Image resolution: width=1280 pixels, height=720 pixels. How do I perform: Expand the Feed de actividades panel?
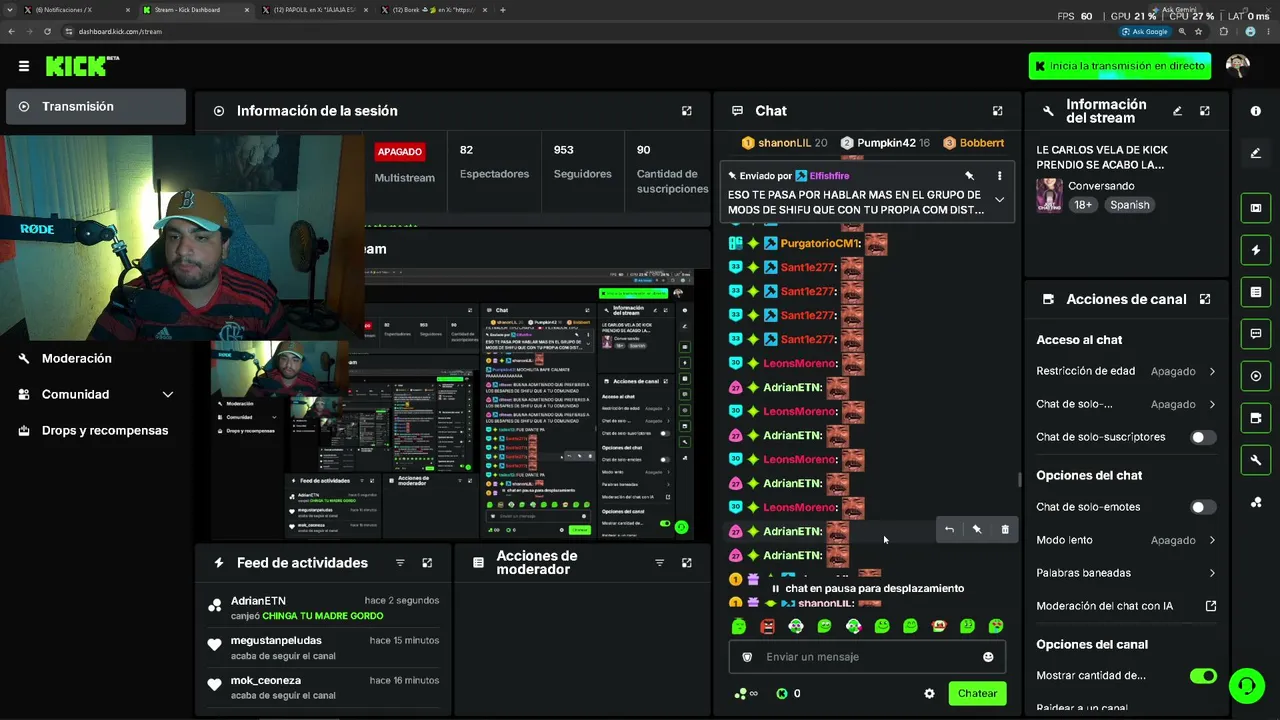pos(427,563)
